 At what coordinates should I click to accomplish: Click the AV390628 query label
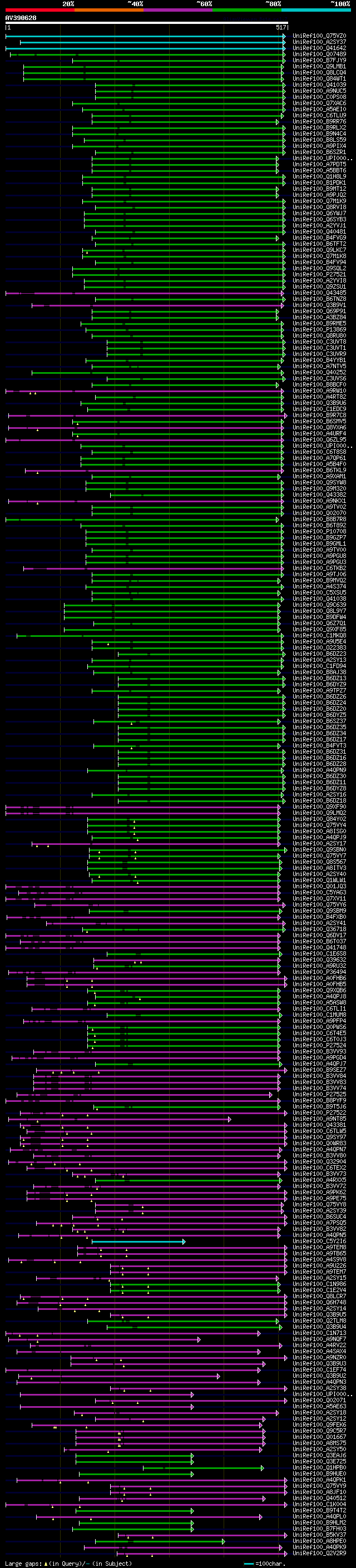(x=21, y=18)
